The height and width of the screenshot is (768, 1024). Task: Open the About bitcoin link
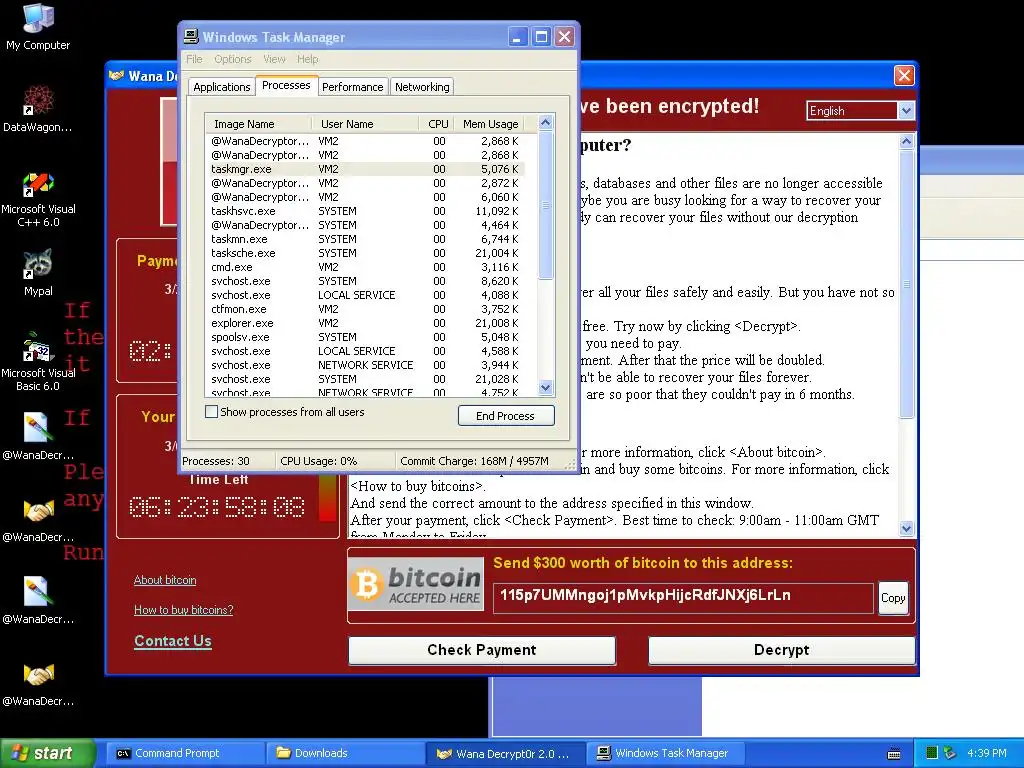click(x=165, y=580)
